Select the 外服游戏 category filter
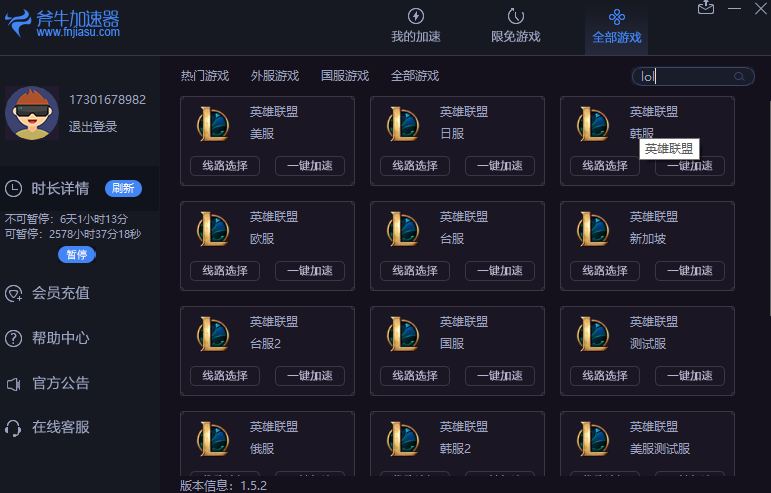 click(x=275, y=76)
